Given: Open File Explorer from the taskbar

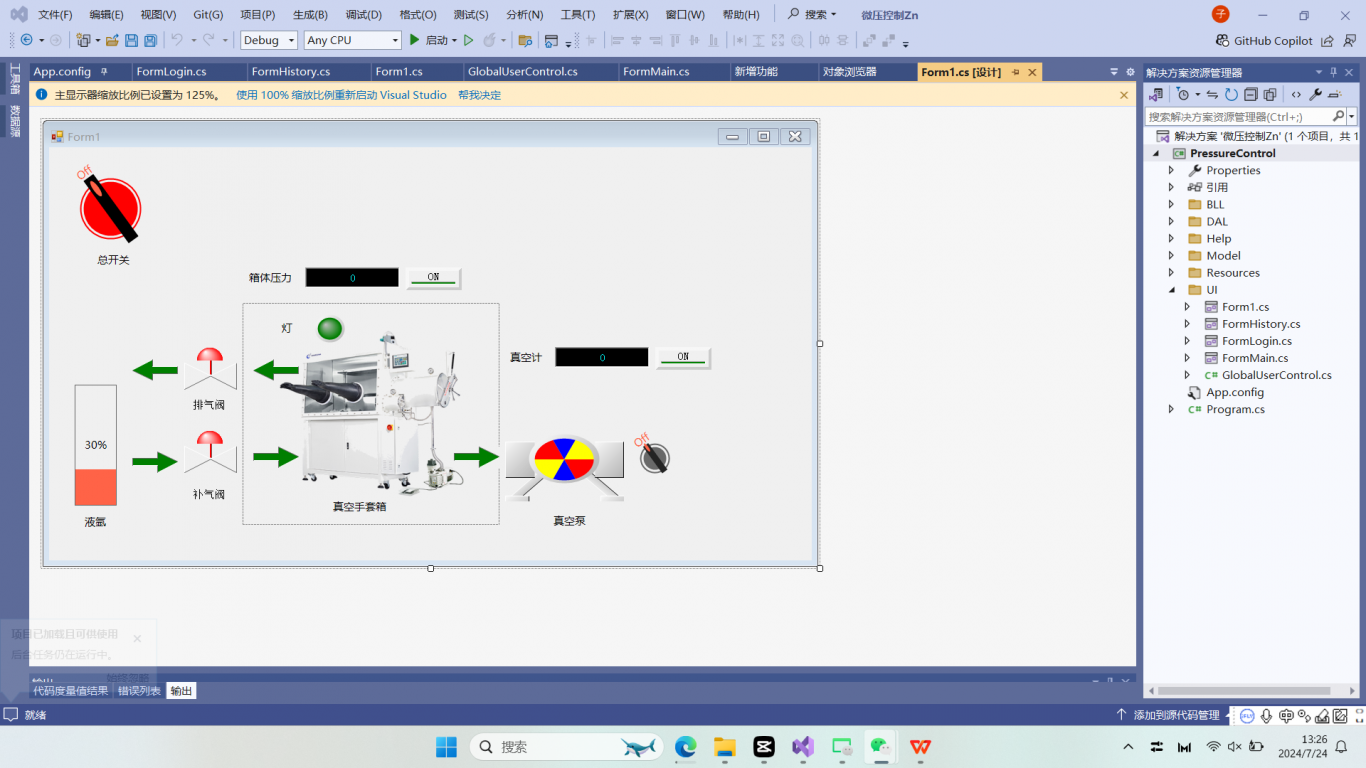Looking at the screenshot, I should [x=725, y=746].
